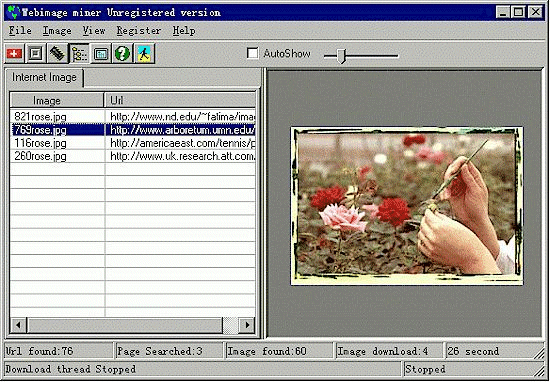Click the 26 second status field
Image resolution: width=550 pixels, height=382 pixels.
[x=494, y=351]
